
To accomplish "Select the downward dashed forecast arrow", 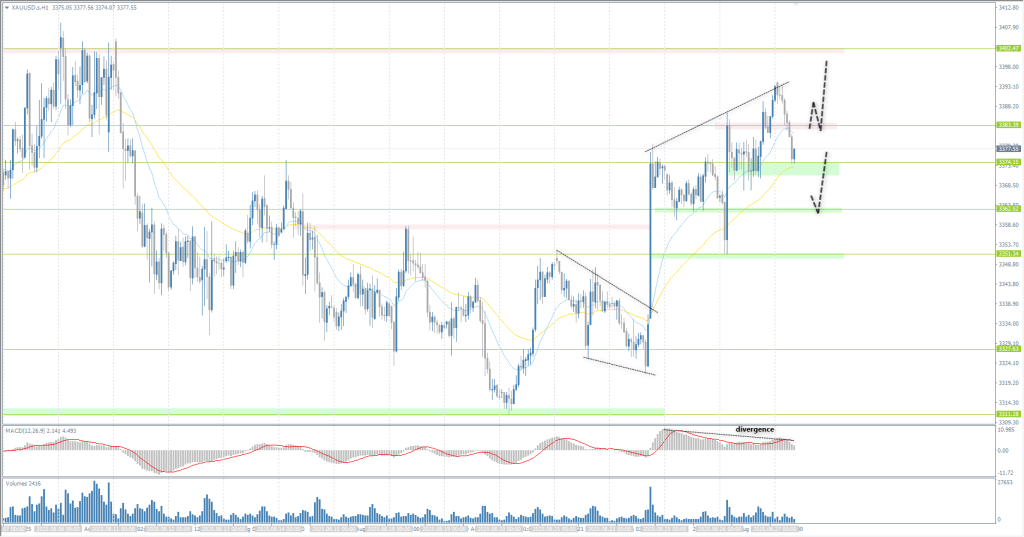I will [823, 182].
